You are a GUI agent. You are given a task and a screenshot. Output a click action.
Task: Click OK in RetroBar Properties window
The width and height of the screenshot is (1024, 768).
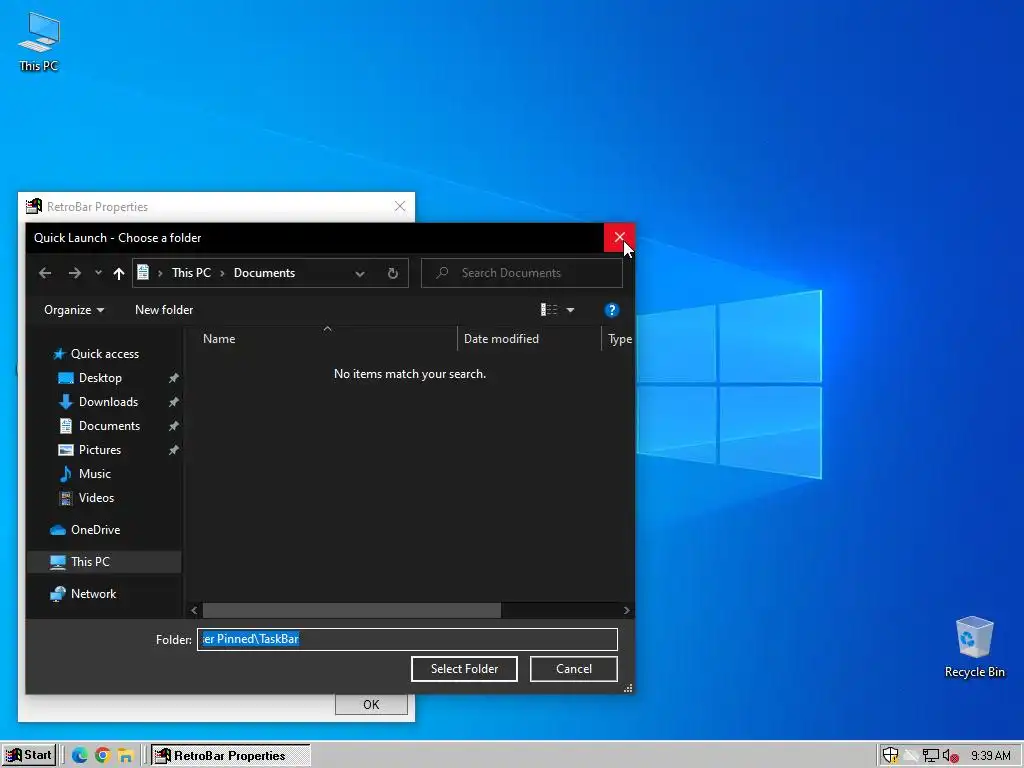pos(371,705)
